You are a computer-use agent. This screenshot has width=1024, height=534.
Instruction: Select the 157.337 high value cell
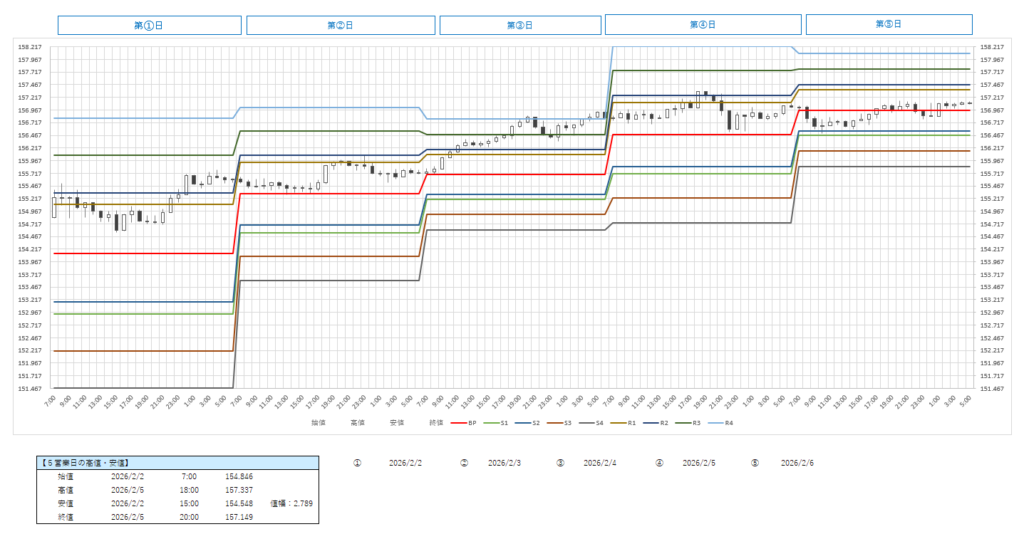(239, 490)
